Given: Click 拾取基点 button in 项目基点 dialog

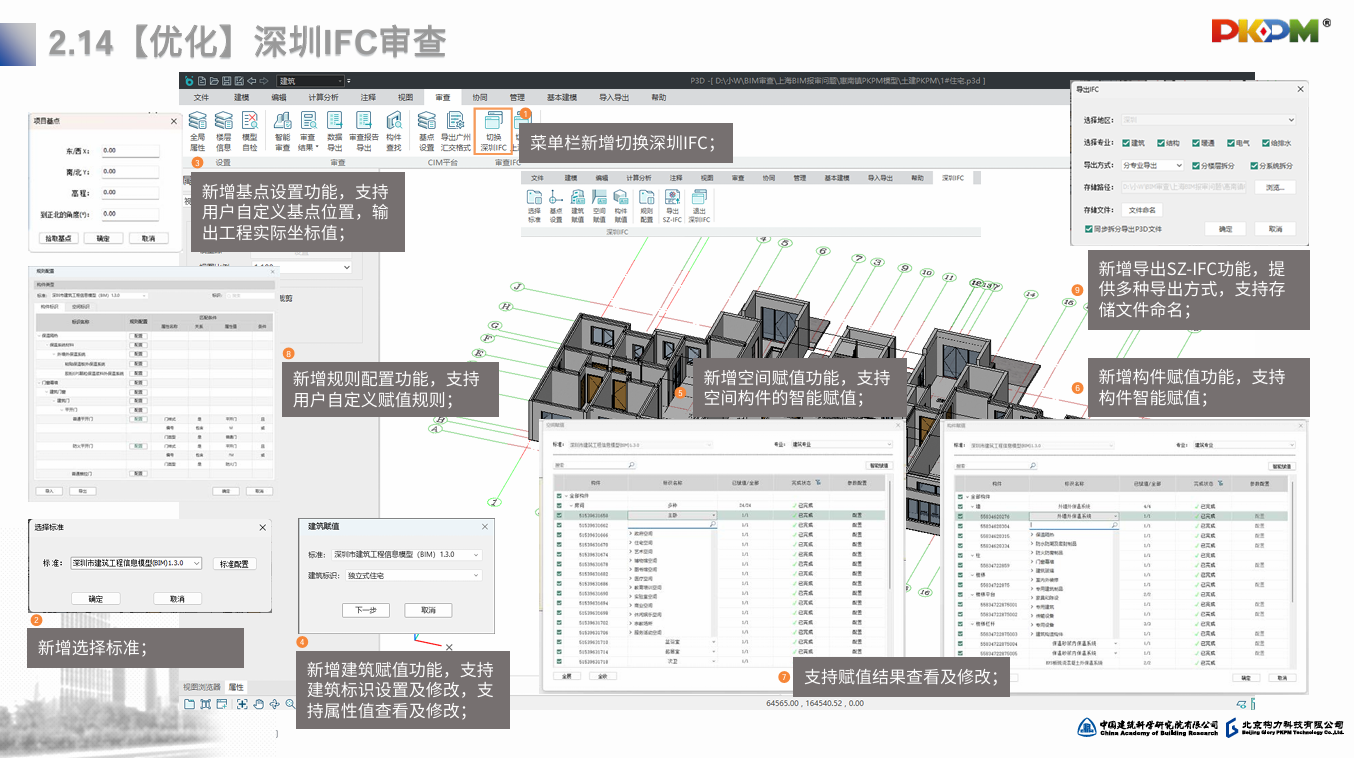Looking at the screenshot, I should [56, 239].
